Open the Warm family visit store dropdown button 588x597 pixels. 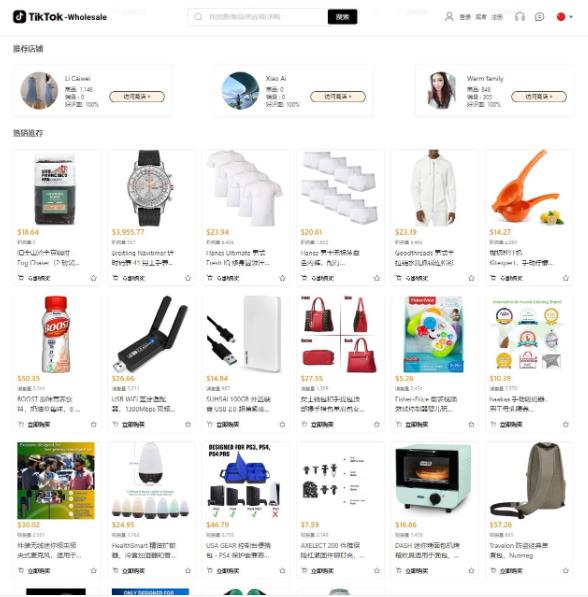pyautogui.click(x=539, y=97)
